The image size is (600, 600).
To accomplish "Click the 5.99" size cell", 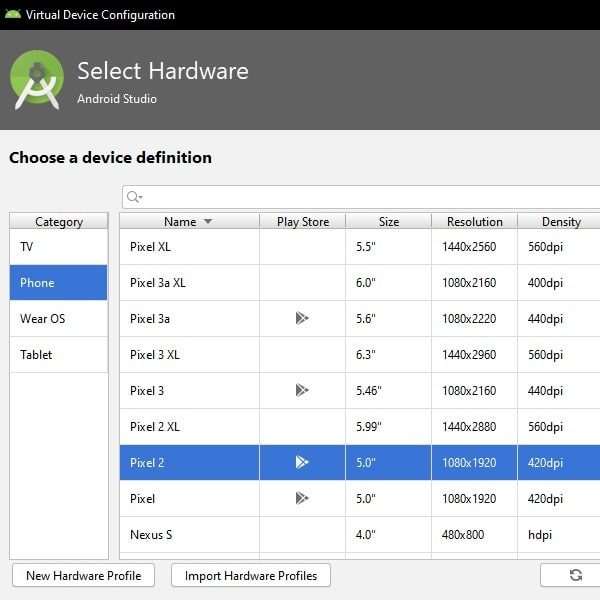I will point(388,427).
